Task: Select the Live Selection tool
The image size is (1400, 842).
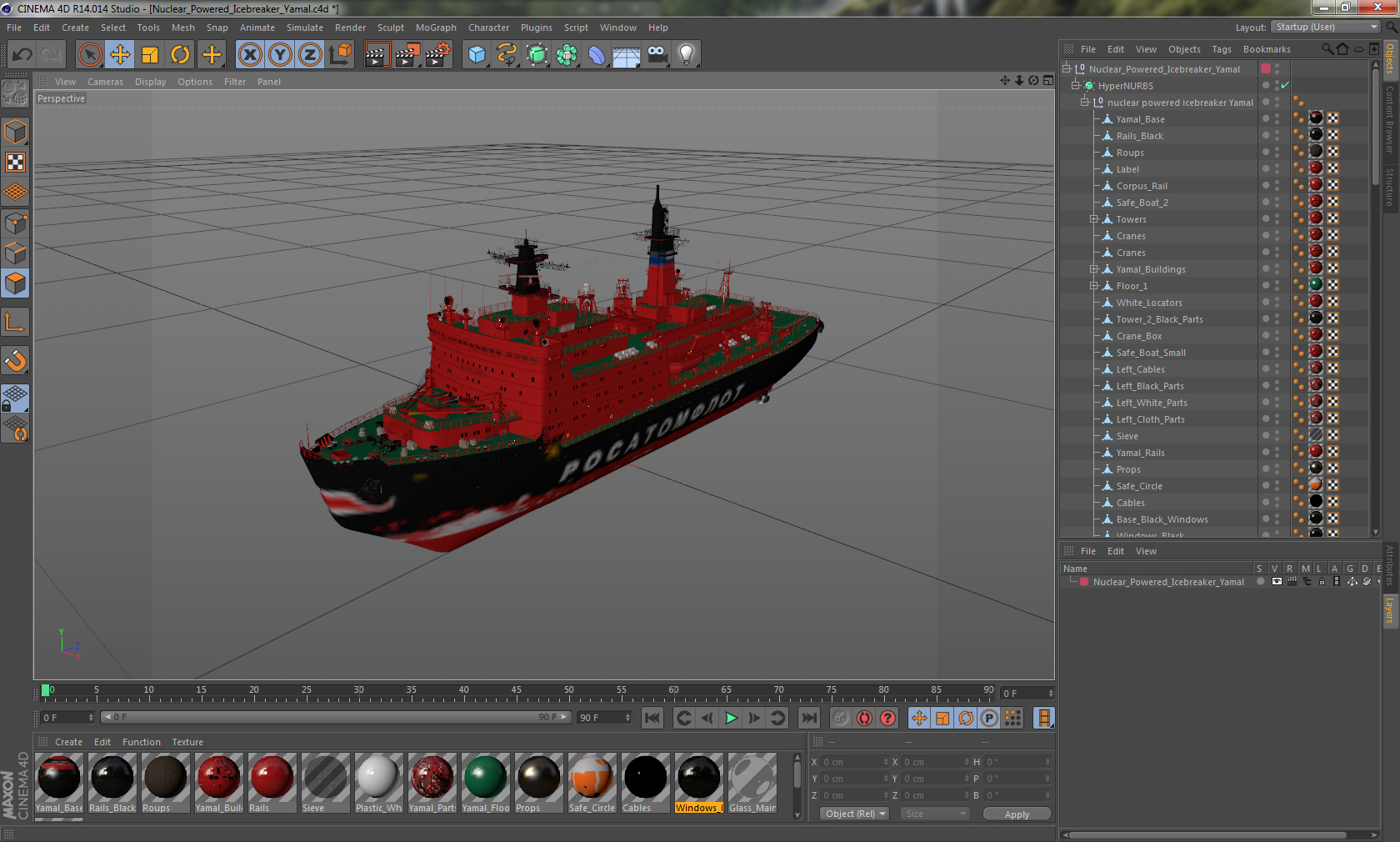Action: pyautogui.click(x=89, y=55)
